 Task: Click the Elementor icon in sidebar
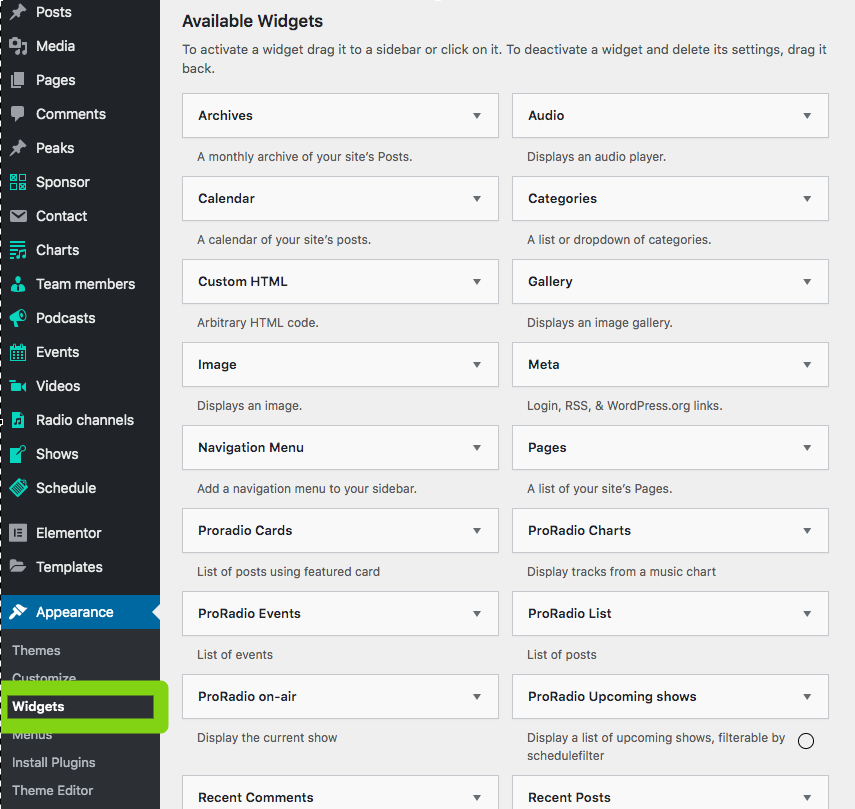coord(18,533)
